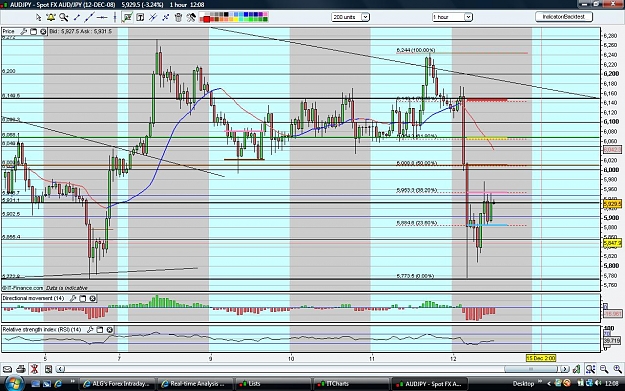Select the crossing lines drawing tool
Viewport: 625px width, 391px height.
click(153, 17)
